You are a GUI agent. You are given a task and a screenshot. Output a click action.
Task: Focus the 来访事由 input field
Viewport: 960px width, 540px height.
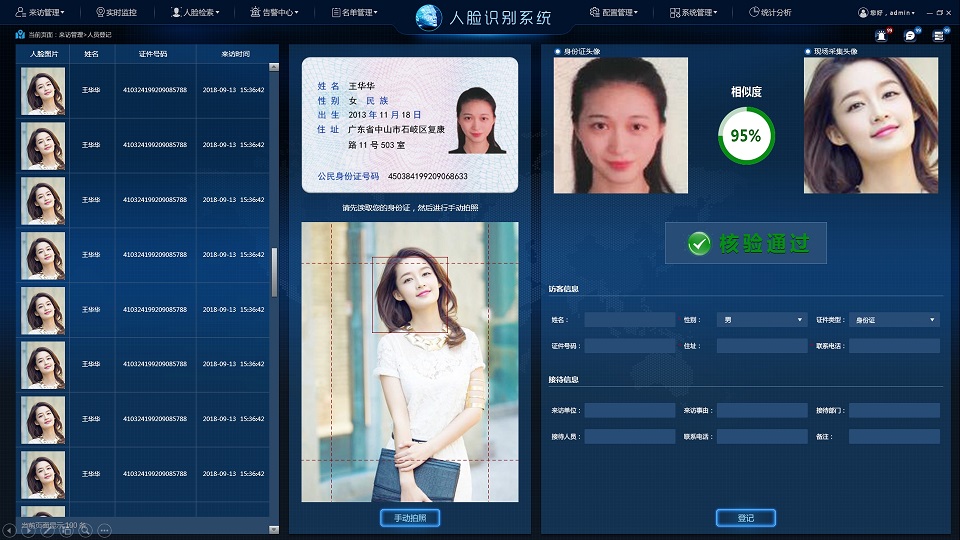[x=762, y=410]
